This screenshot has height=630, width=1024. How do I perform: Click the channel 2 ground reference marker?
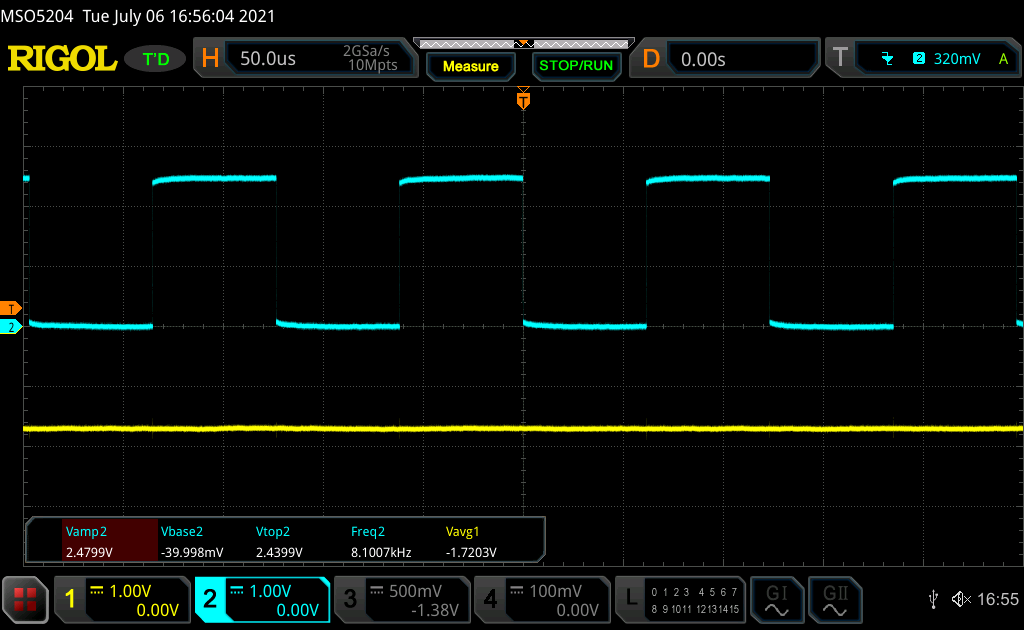pyautogui.click(x=10, y=327)
